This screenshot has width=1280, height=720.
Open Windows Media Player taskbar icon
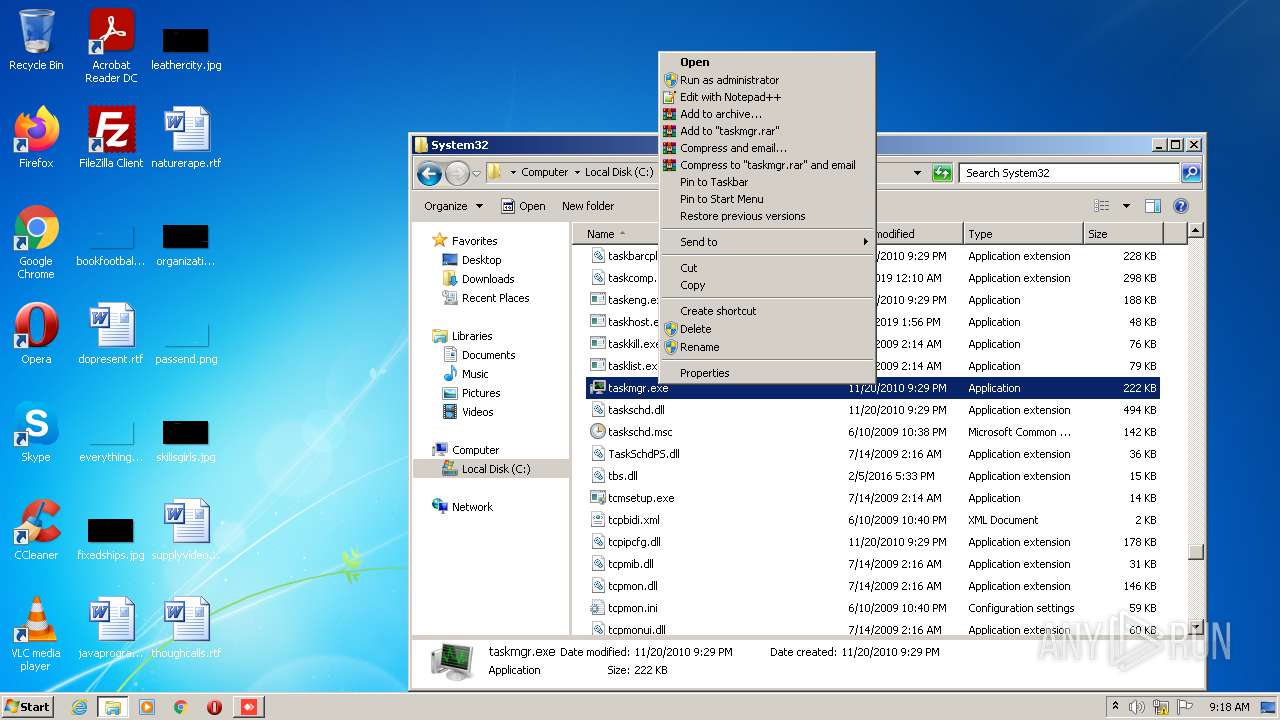pos(147,707)
